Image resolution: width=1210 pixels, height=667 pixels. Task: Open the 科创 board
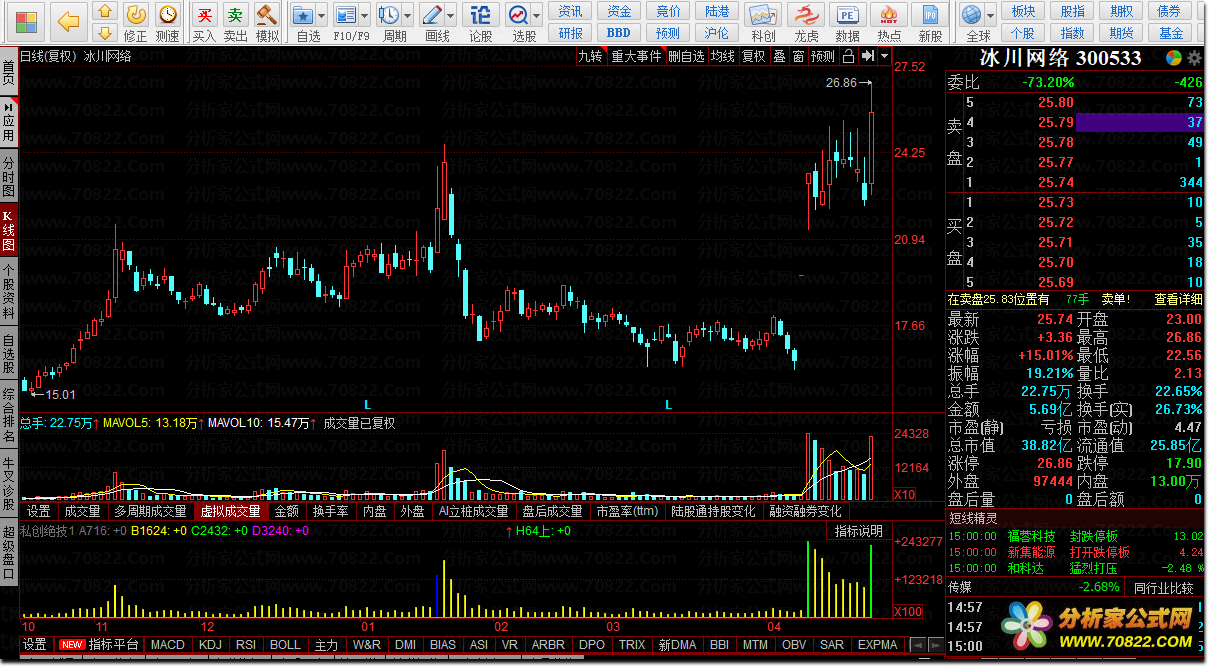click(x=763, y=22)
